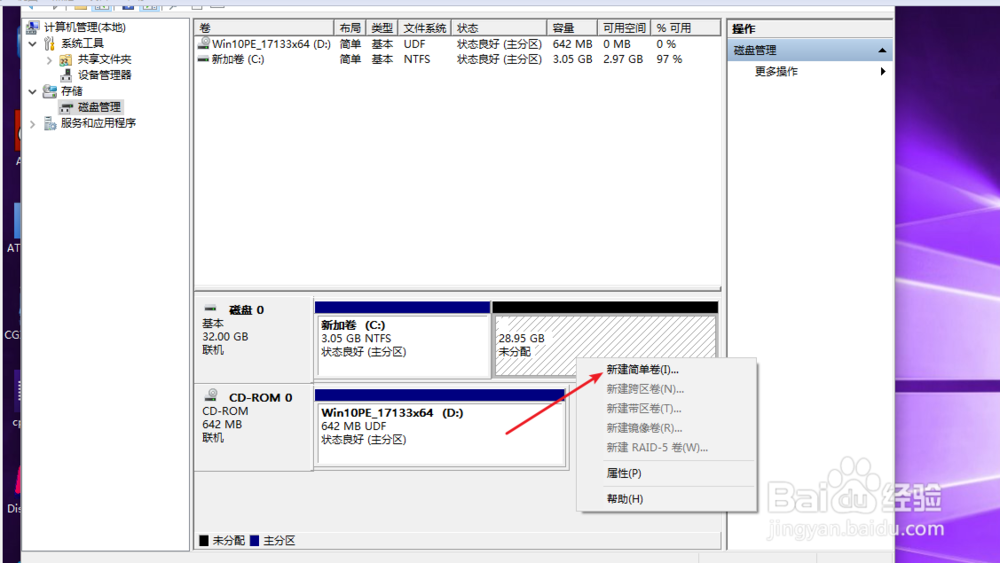Image resolution: width=1000 pixels, height=563 pixels.
Task: Click the NTFS file system cell
Action: click(417, 59)
